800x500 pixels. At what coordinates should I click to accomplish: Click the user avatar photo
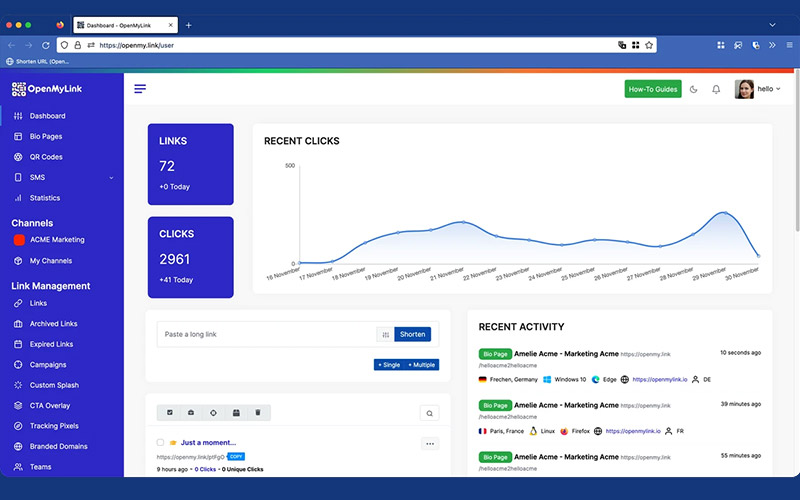click(x=744, y=89)
